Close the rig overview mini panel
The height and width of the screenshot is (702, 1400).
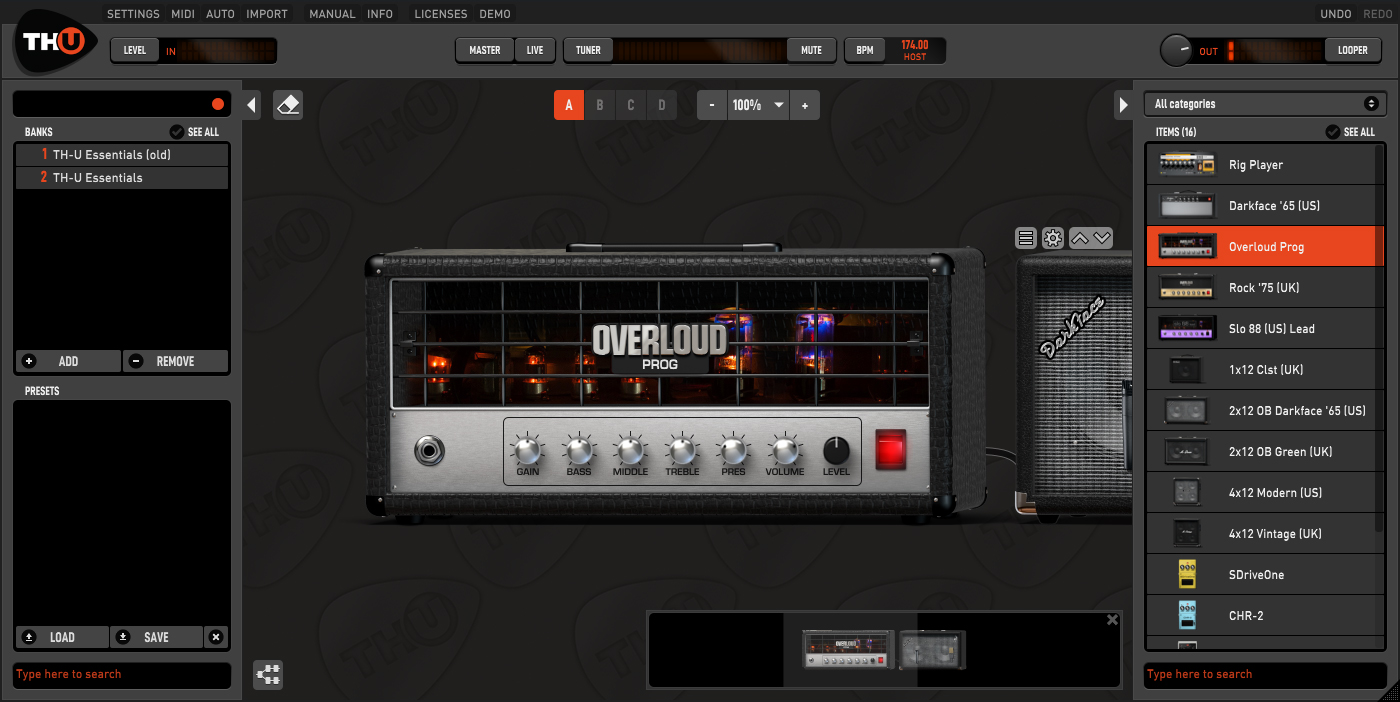tap(1112, 620)
